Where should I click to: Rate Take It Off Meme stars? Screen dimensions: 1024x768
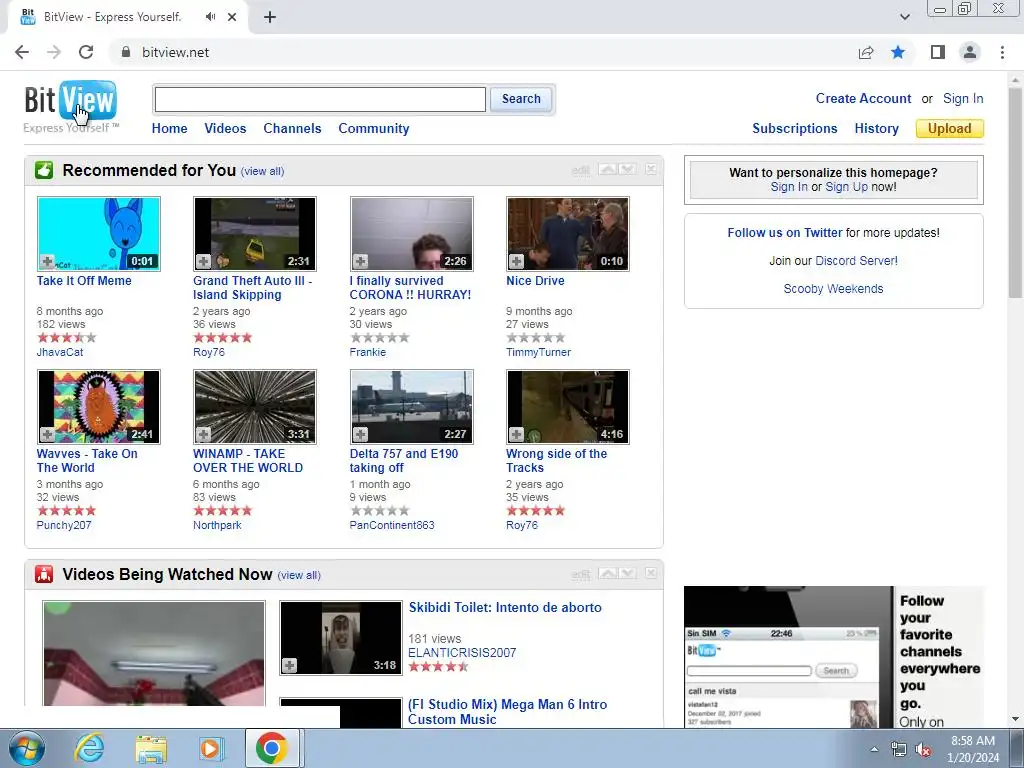(67, 338)
